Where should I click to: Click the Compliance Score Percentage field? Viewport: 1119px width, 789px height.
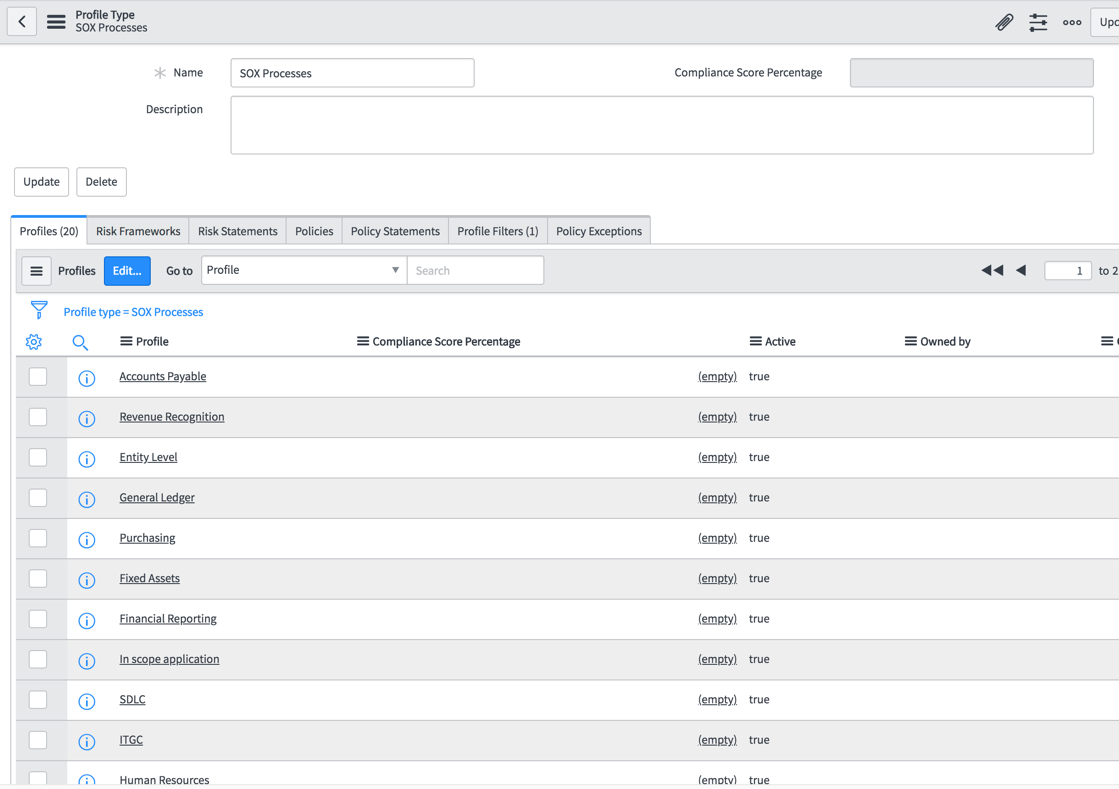(971, 73)
